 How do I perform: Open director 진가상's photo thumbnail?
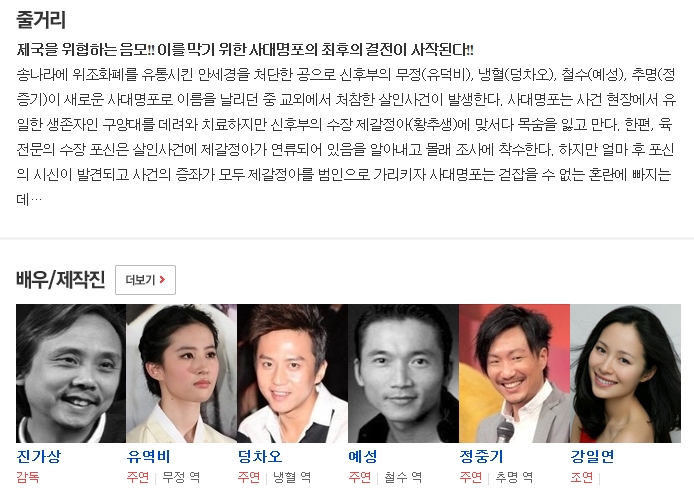click(71, 373)
